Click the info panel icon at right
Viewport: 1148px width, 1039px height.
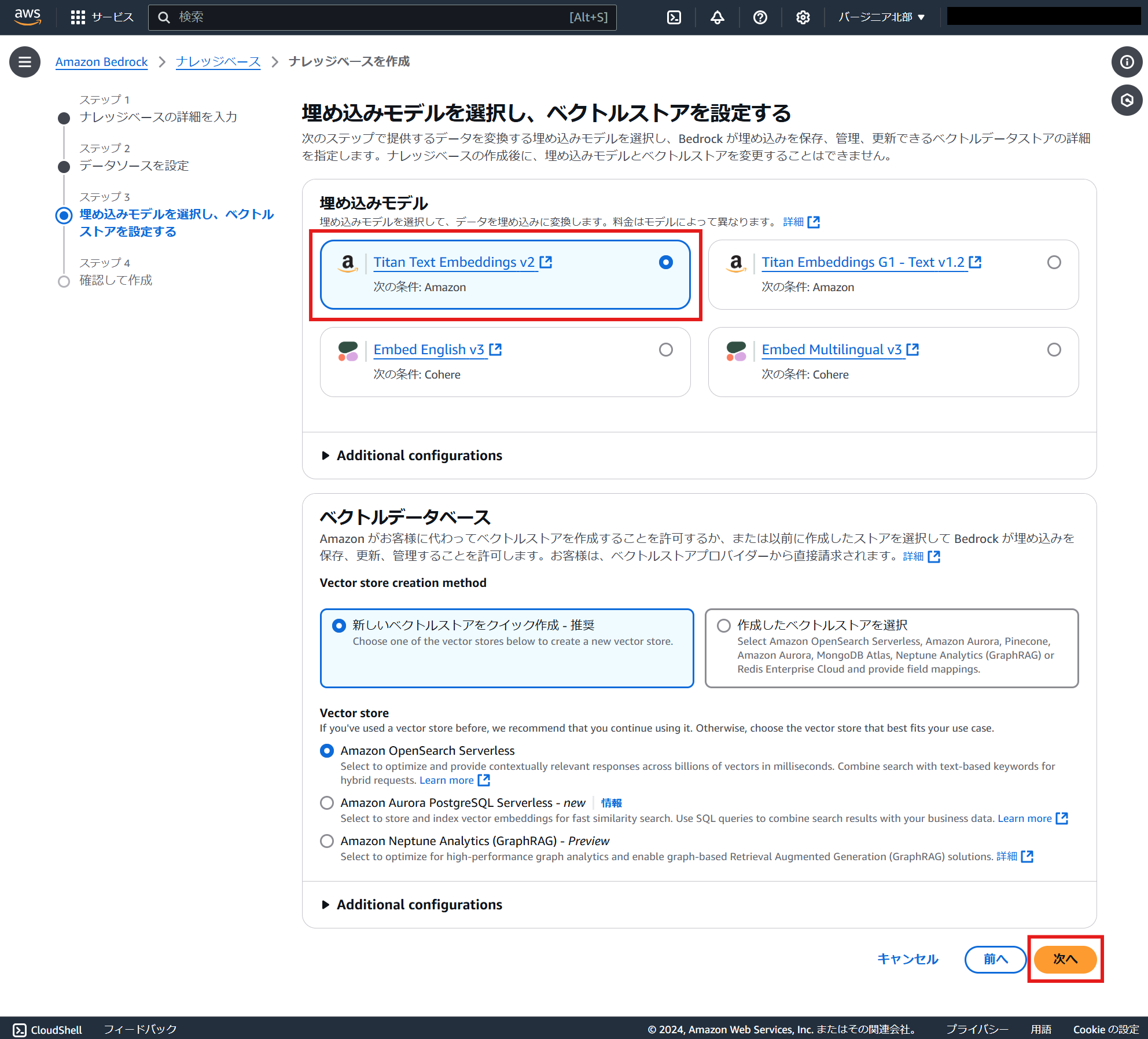(x=1127, y=62)
